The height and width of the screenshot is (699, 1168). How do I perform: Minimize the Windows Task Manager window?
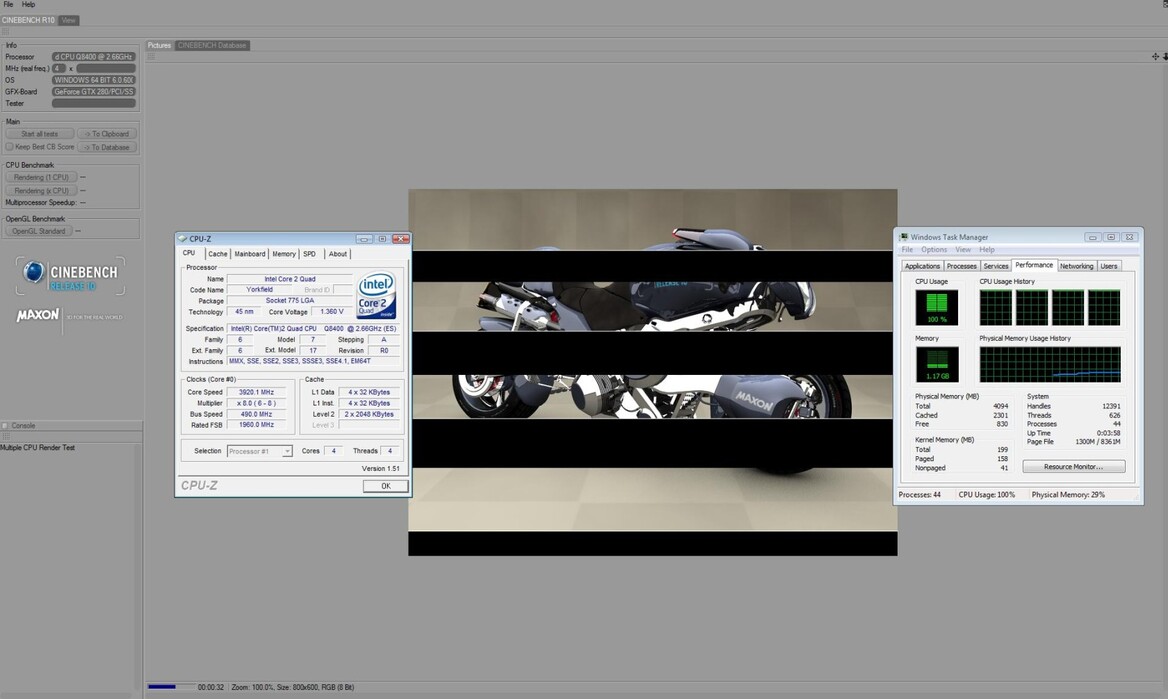pyautogui.click(x=1093, y=237)
